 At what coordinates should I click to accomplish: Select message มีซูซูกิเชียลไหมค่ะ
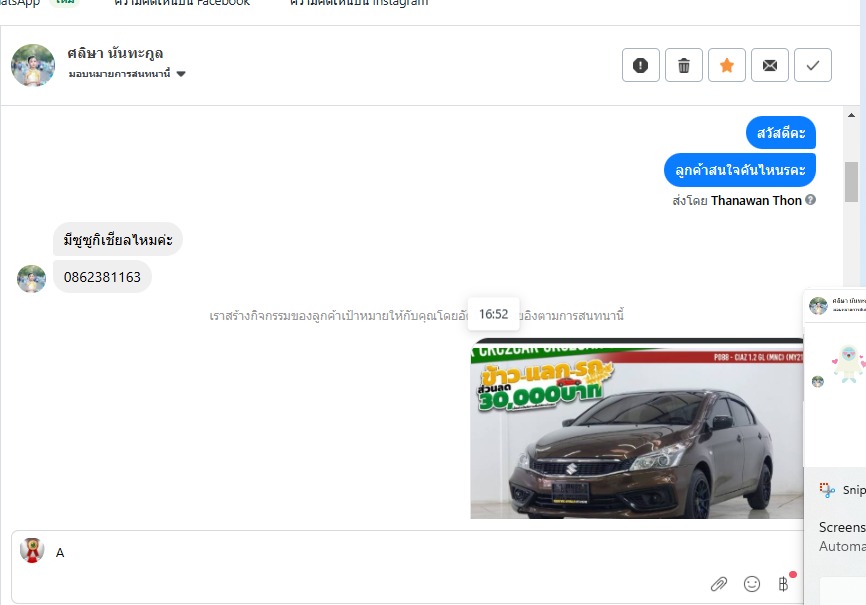pos(118,239)
